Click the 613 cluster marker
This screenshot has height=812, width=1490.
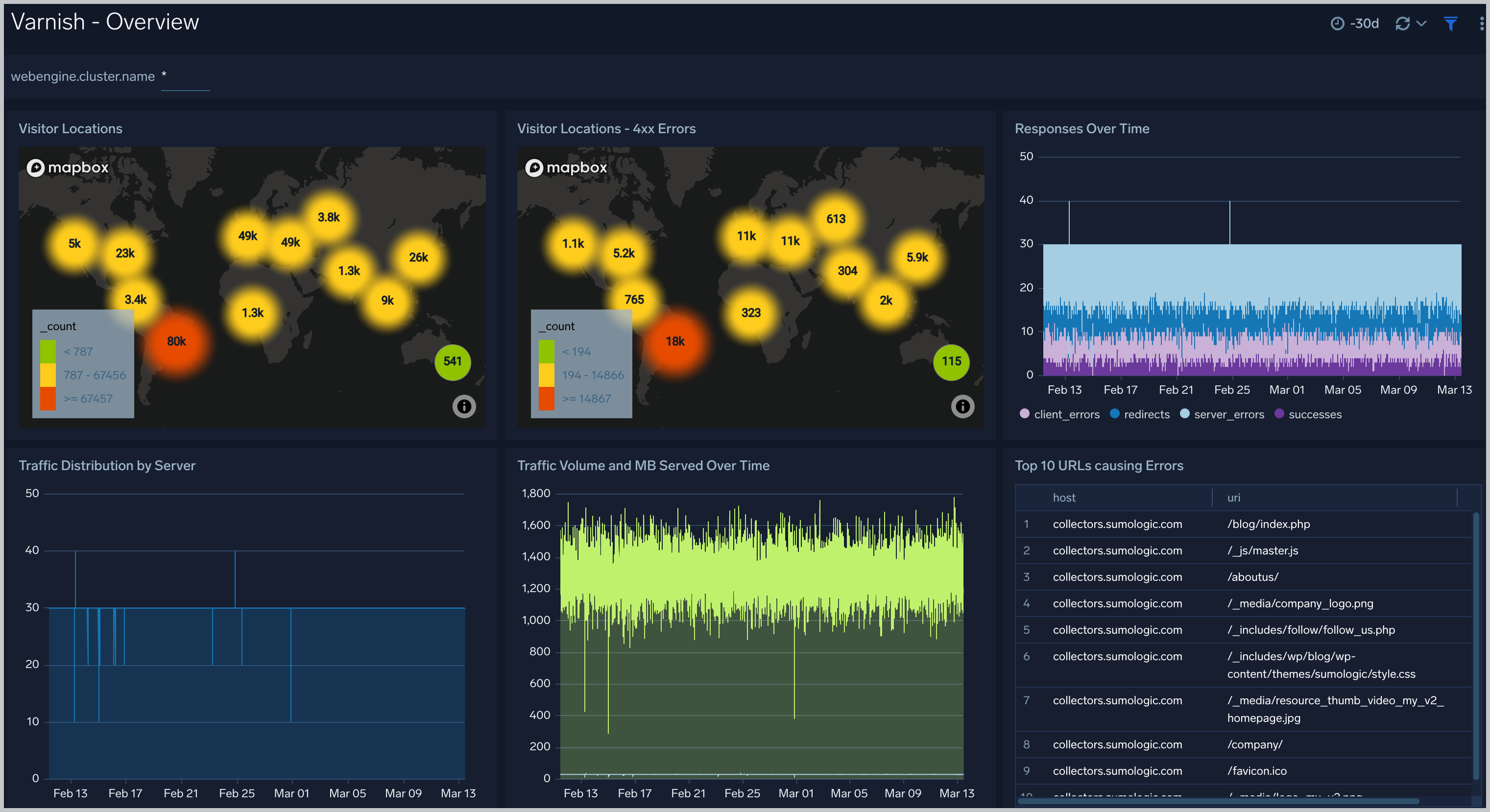coord(836,219)
